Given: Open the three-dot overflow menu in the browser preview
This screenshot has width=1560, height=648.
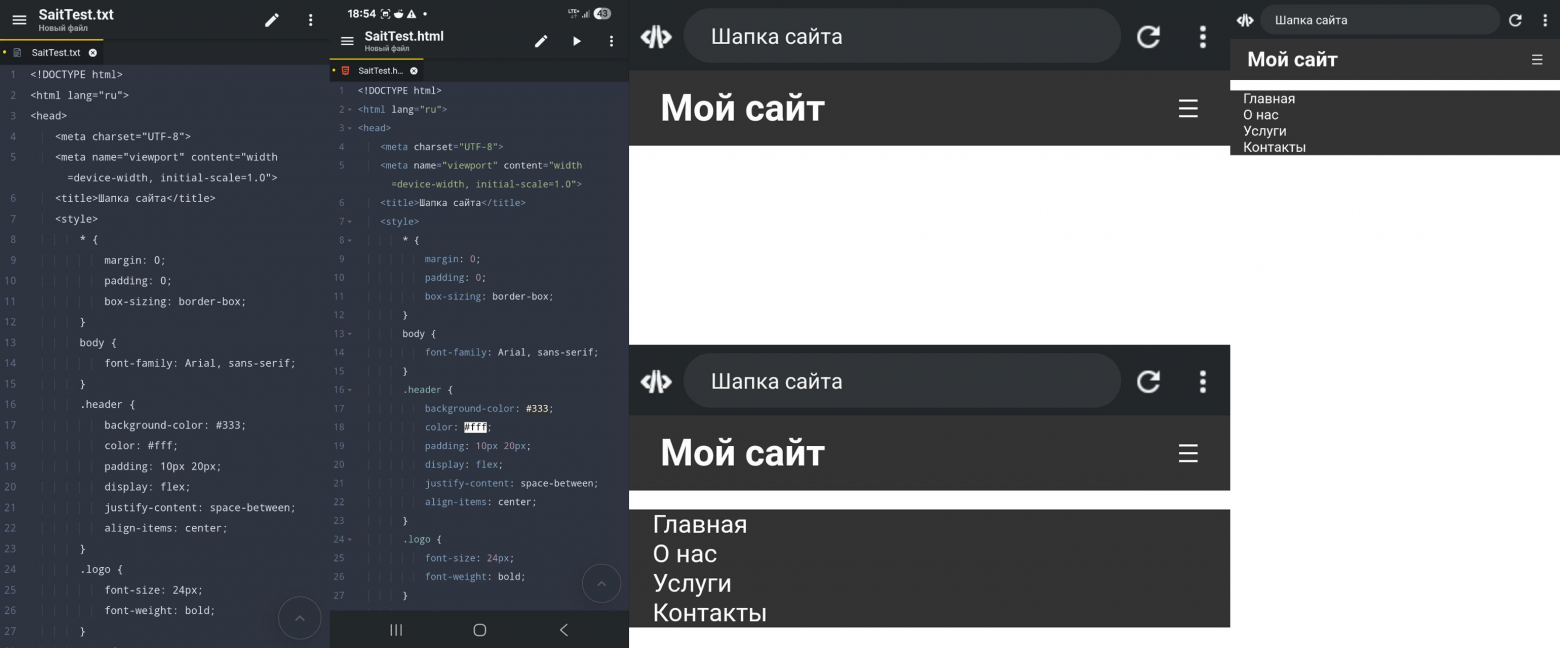Looking at the screenshot, I should (1203, 36).
